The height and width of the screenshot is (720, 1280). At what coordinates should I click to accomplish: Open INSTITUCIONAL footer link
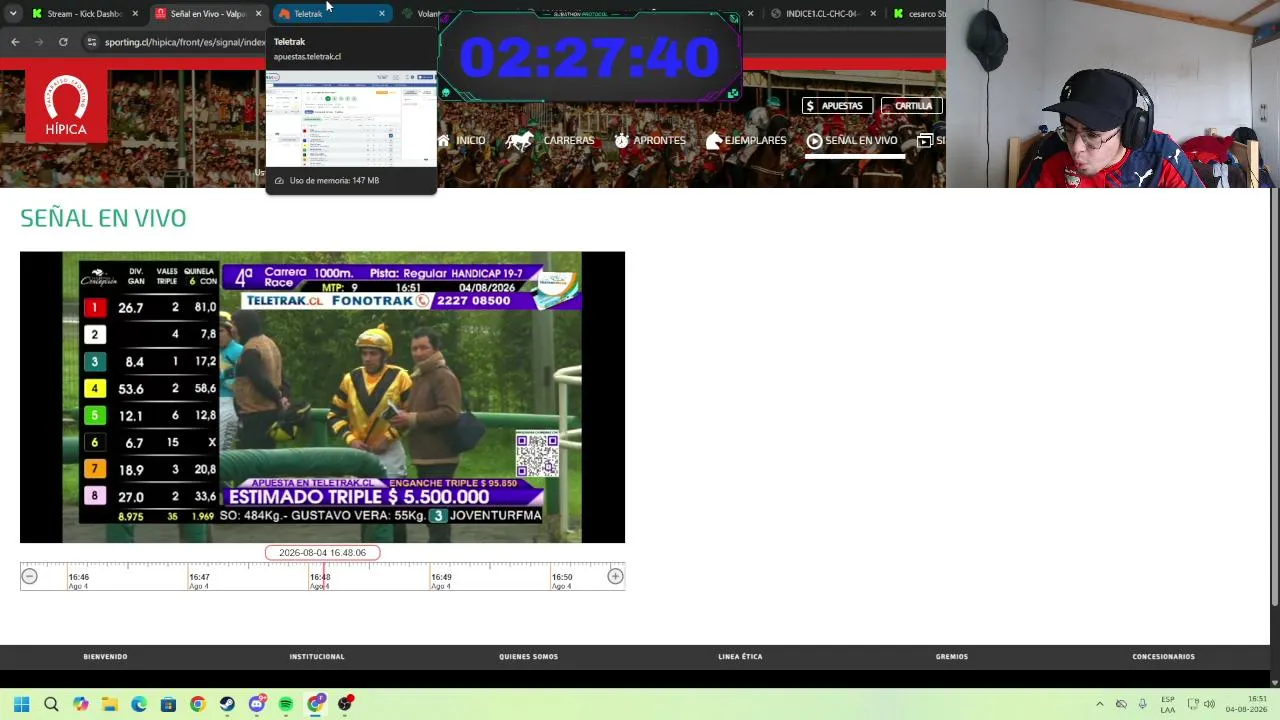pos(317,657)
